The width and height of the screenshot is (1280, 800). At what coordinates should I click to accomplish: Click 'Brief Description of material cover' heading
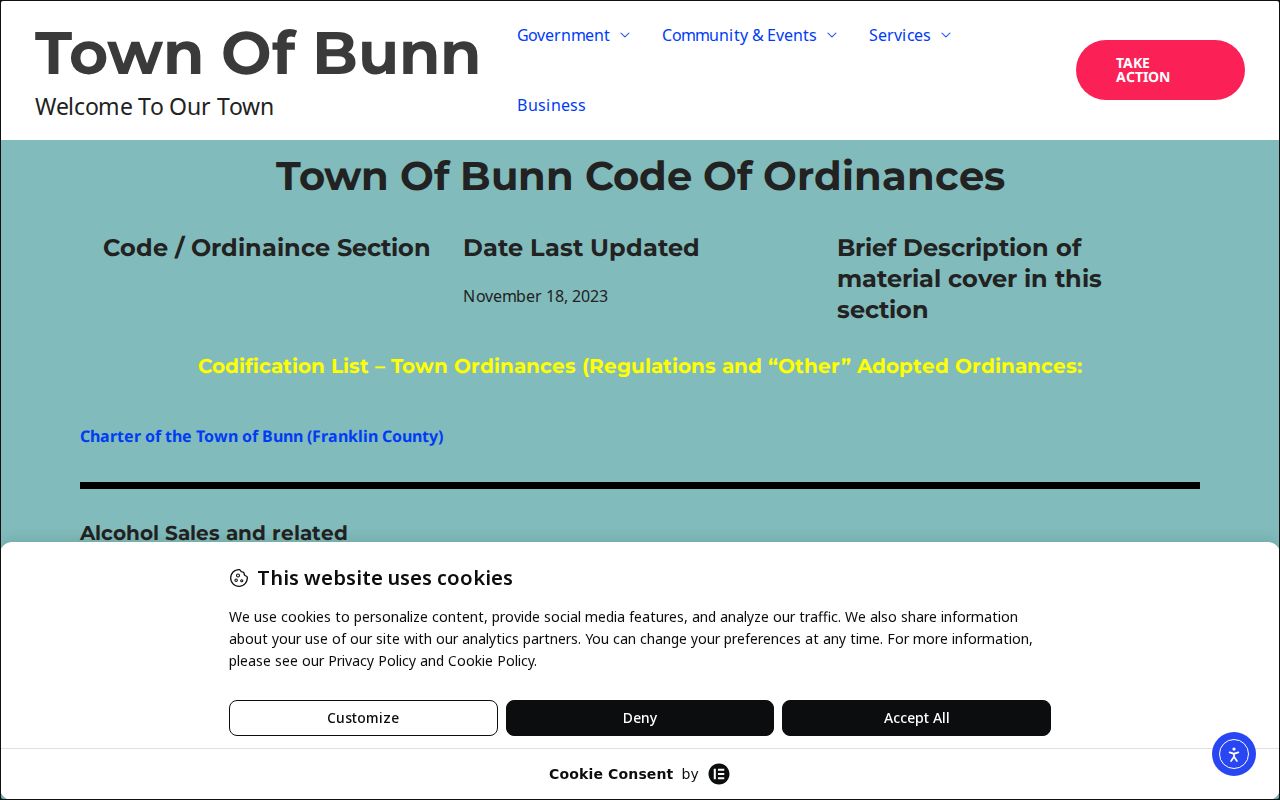969,278
